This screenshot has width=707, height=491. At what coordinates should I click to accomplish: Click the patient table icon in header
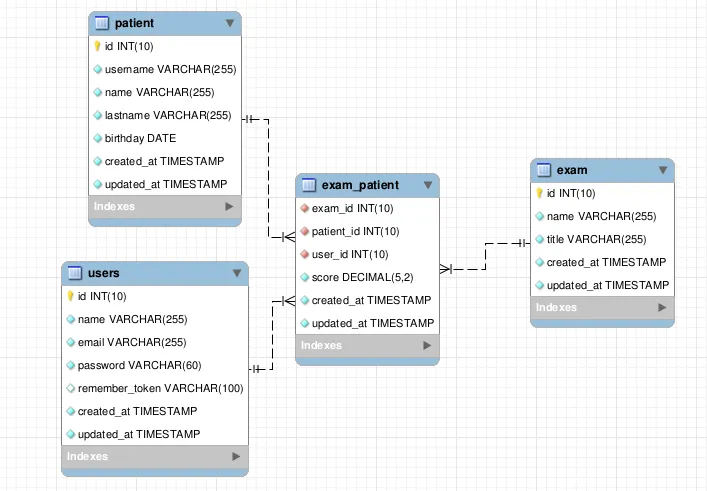pyautogui.click(x=102, y=23)
